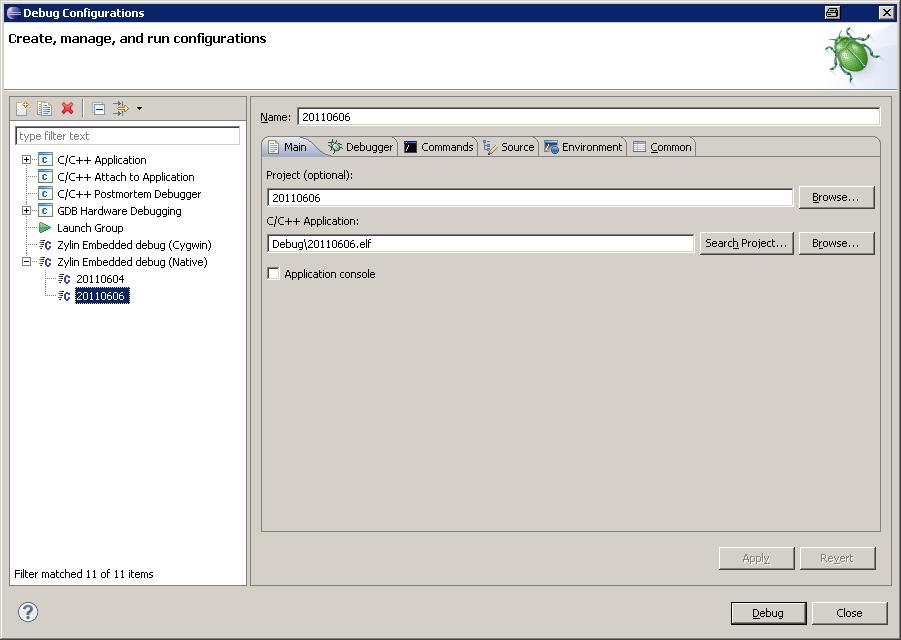Click the type filter text field

(128, 136)
